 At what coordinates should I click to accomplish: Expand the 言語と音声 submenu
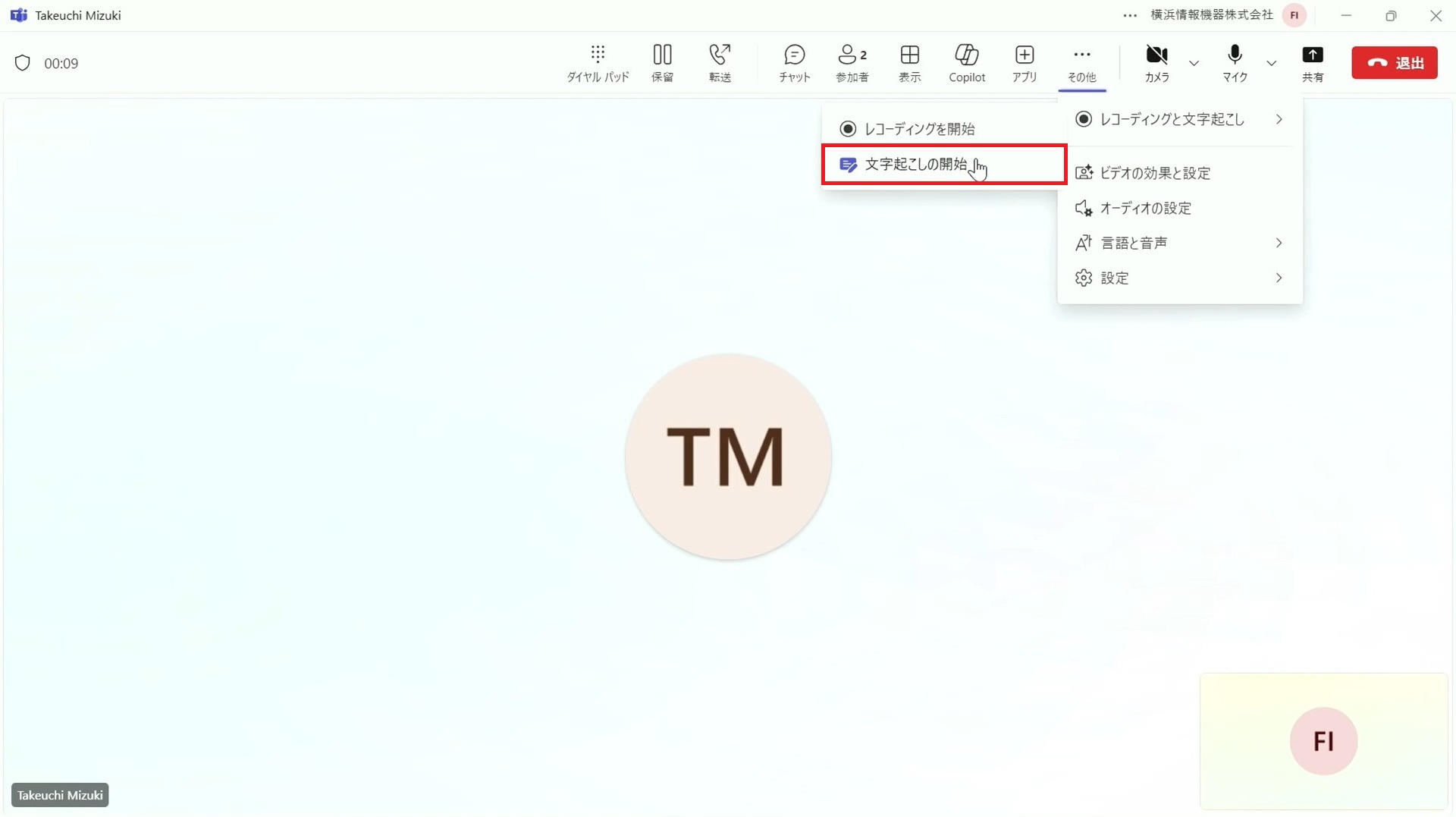click(1179, 243)
